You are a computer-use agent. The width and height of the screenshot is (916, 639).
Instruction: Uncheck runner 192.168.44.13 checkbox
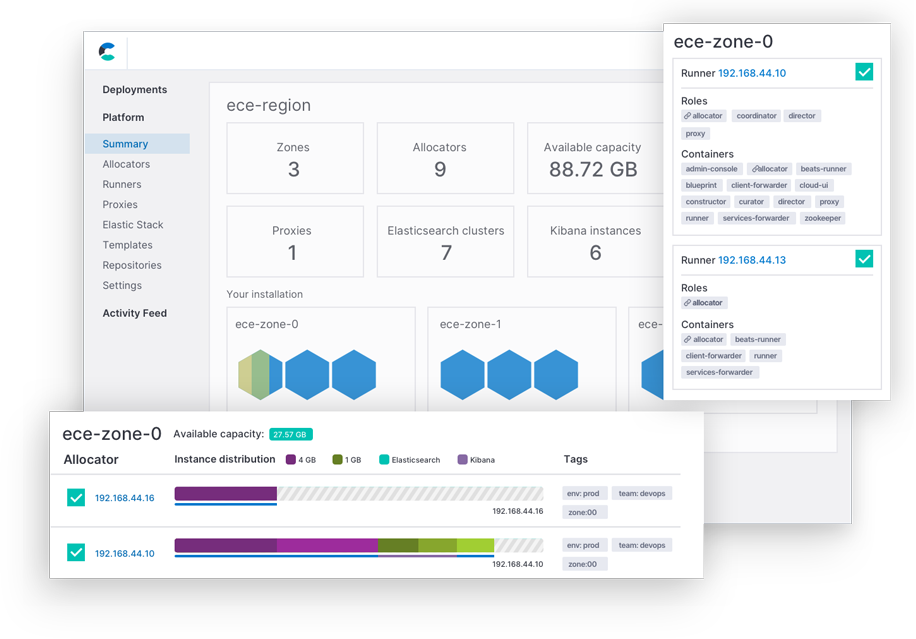coord(864,259)
